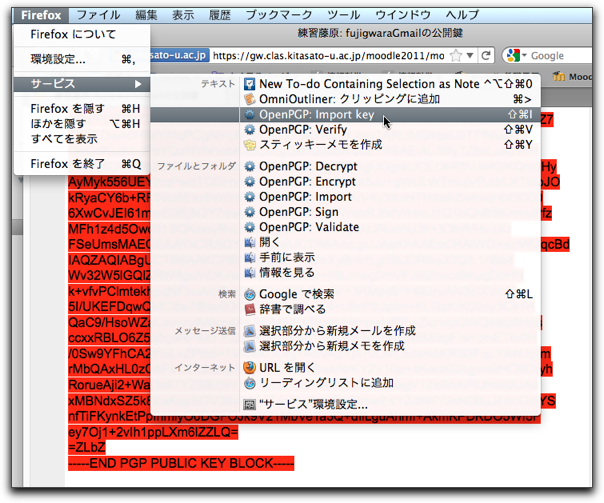Open ファイル menu
Viewport: 604px width, 503px height.
click(98, 15)
